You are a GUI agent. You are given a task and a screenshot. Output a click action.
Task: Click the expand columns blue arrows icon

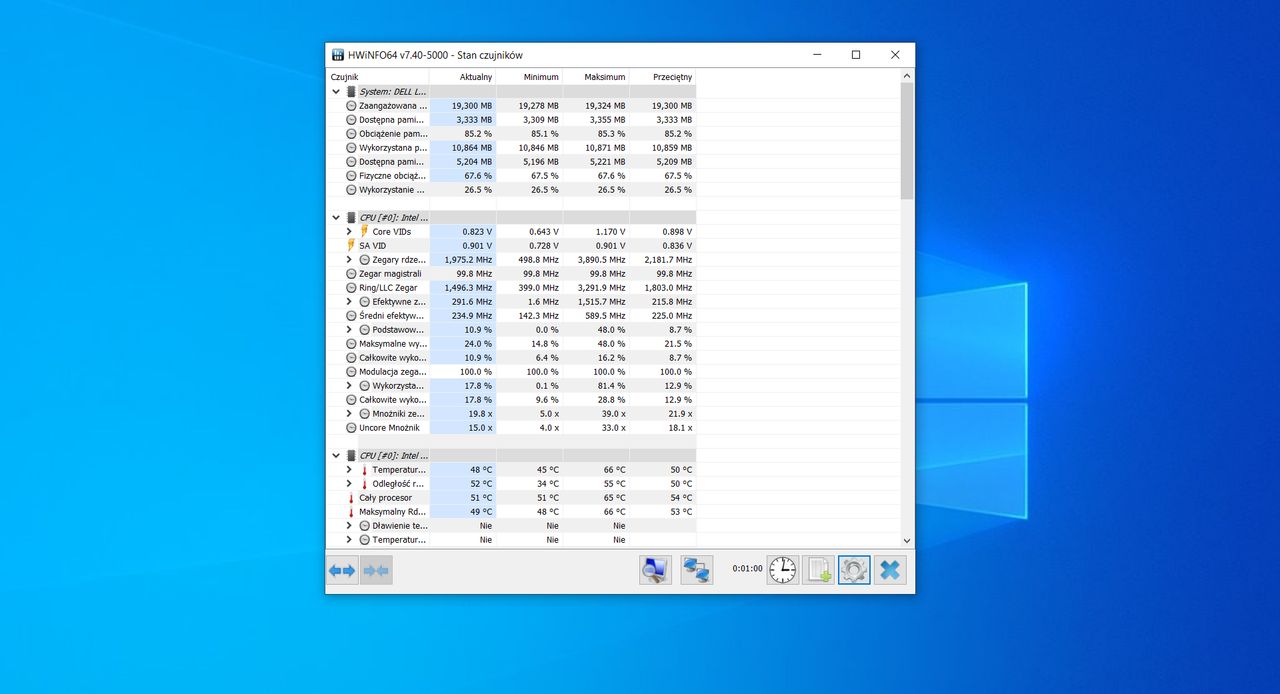pos(342,570)
